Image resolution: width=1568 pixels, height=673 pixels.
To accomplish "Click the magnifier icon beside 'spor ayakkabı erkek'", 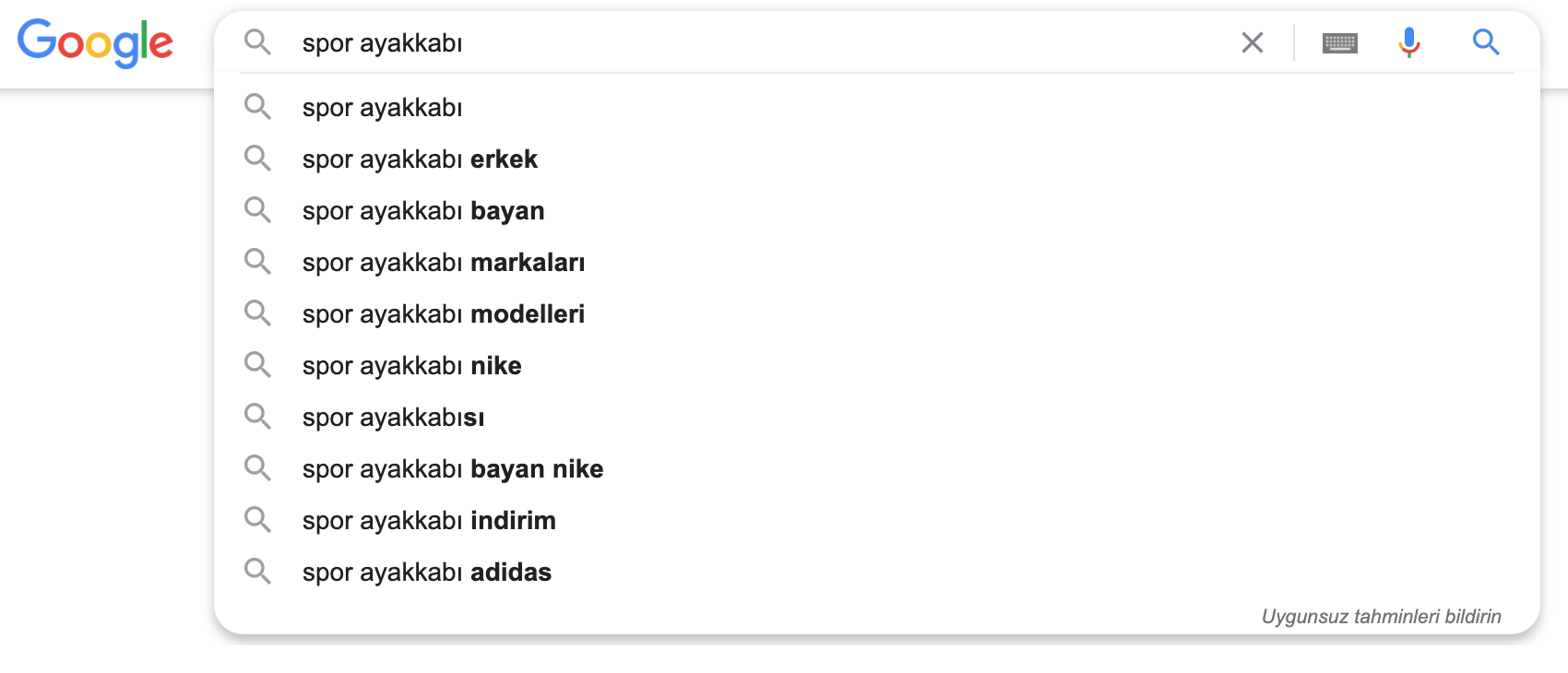I will pyautogui.click(x=257, y=159).
